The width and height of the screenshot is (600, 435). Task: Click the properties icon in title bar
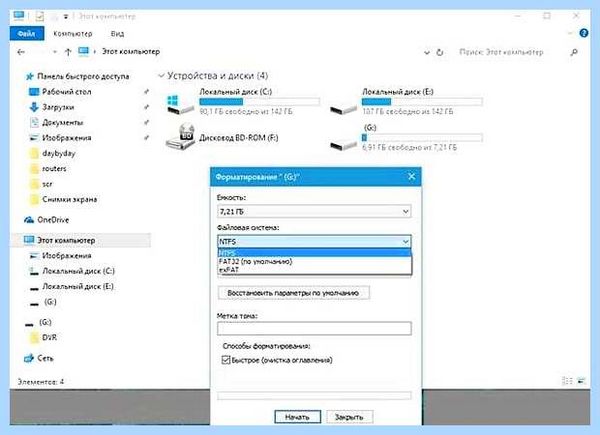tap(40, 16)
